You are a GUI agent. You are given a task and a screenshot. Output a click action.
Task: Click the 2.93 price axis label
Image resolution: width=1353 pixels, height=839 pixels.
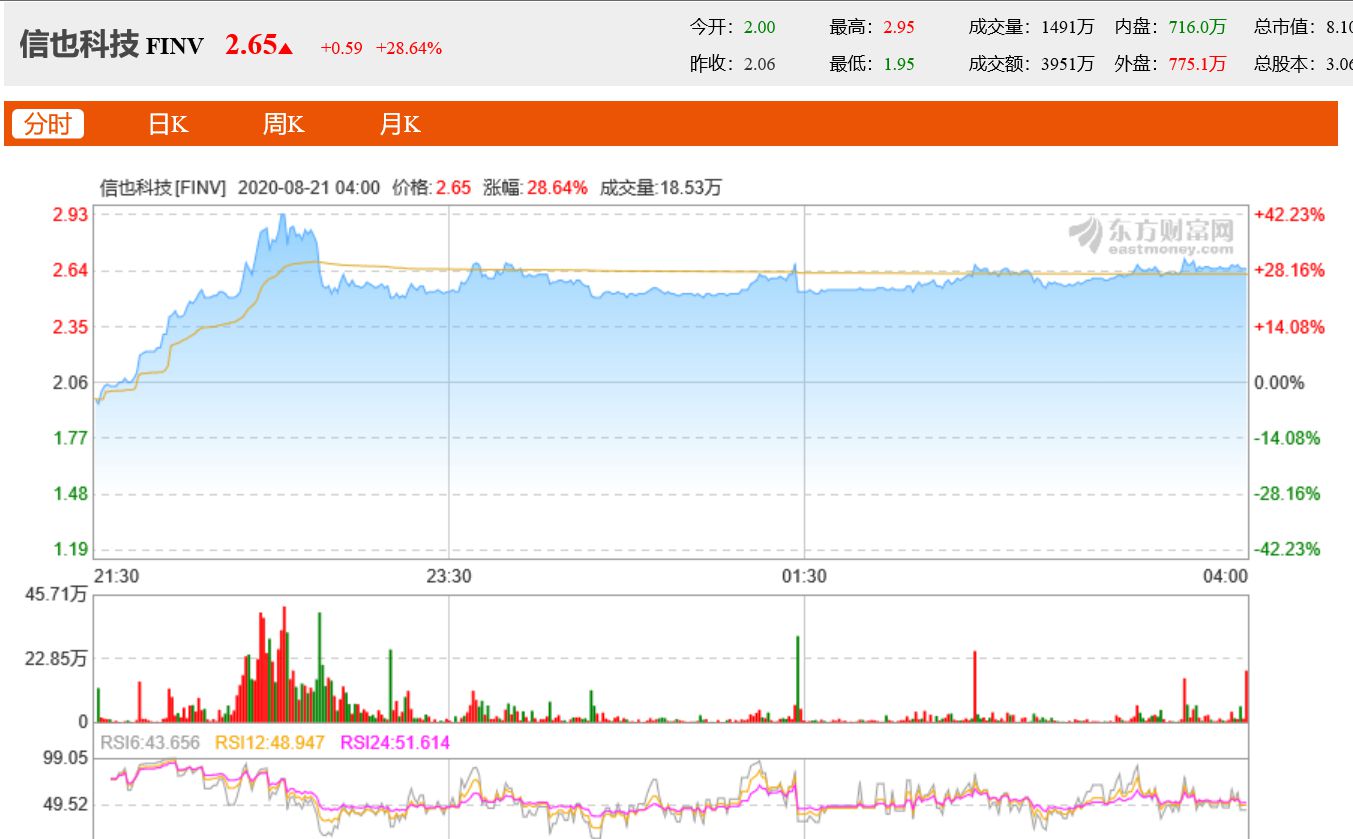[x=70, y=215]
